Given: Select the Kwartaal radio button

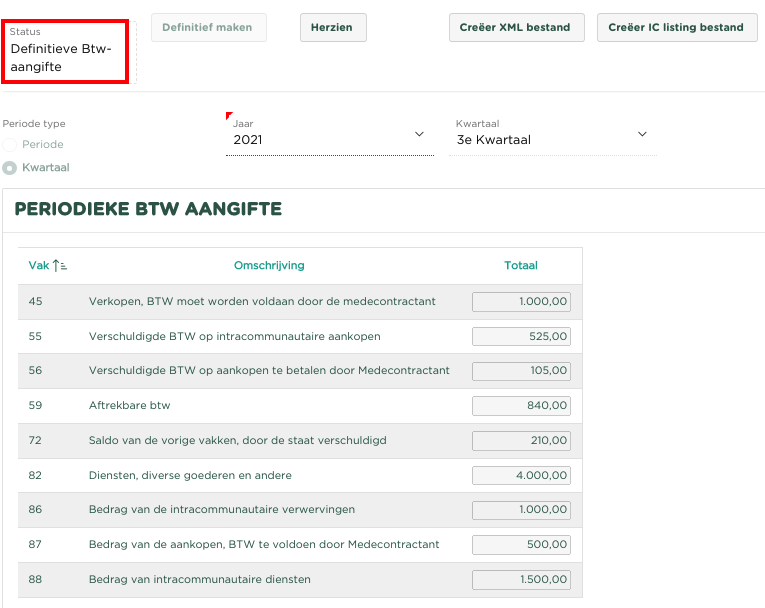Looking at the screenshot, I should tap(10, 168).
